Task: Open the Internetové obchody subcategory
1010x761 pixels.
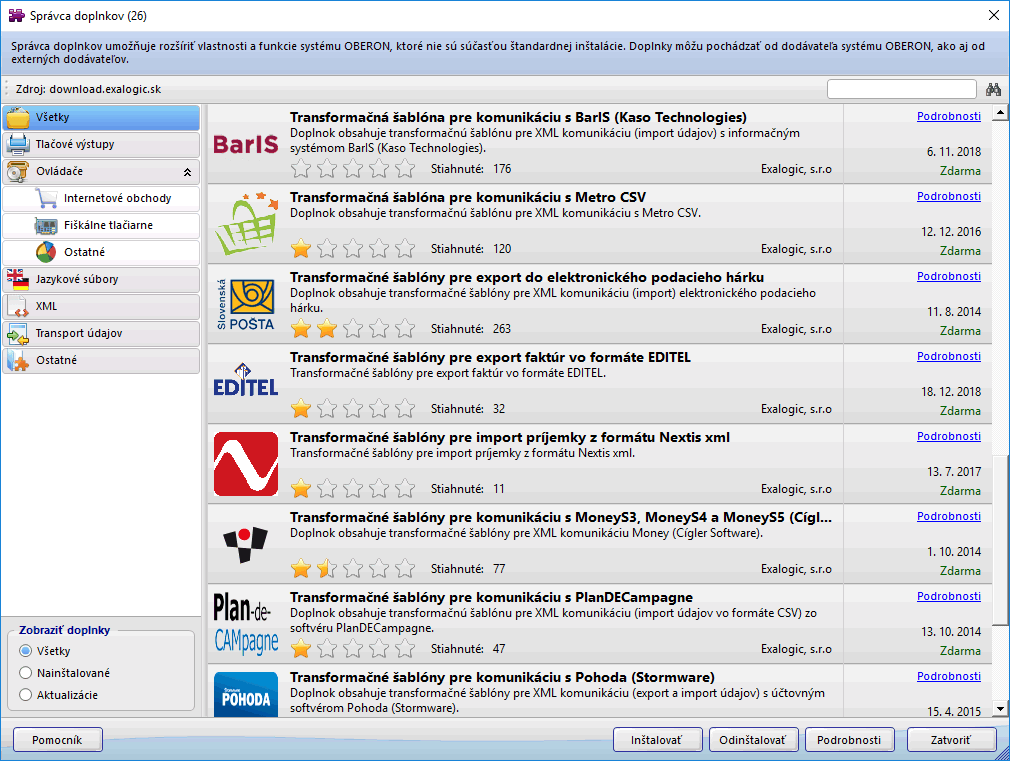Action: [101, 198]
